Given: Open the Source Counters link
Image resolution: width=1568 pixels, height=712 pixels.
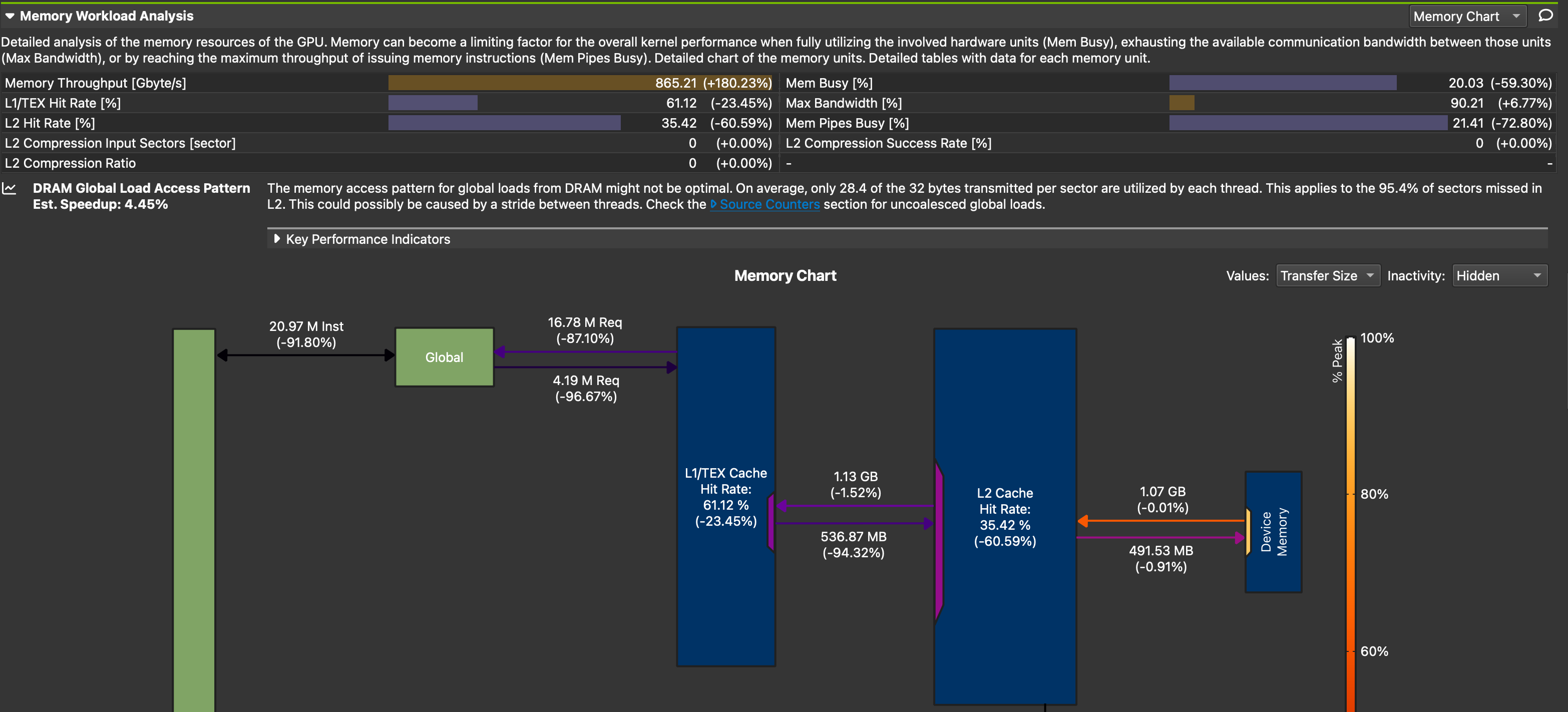Looking at the screenshot, I should point(769,204).
